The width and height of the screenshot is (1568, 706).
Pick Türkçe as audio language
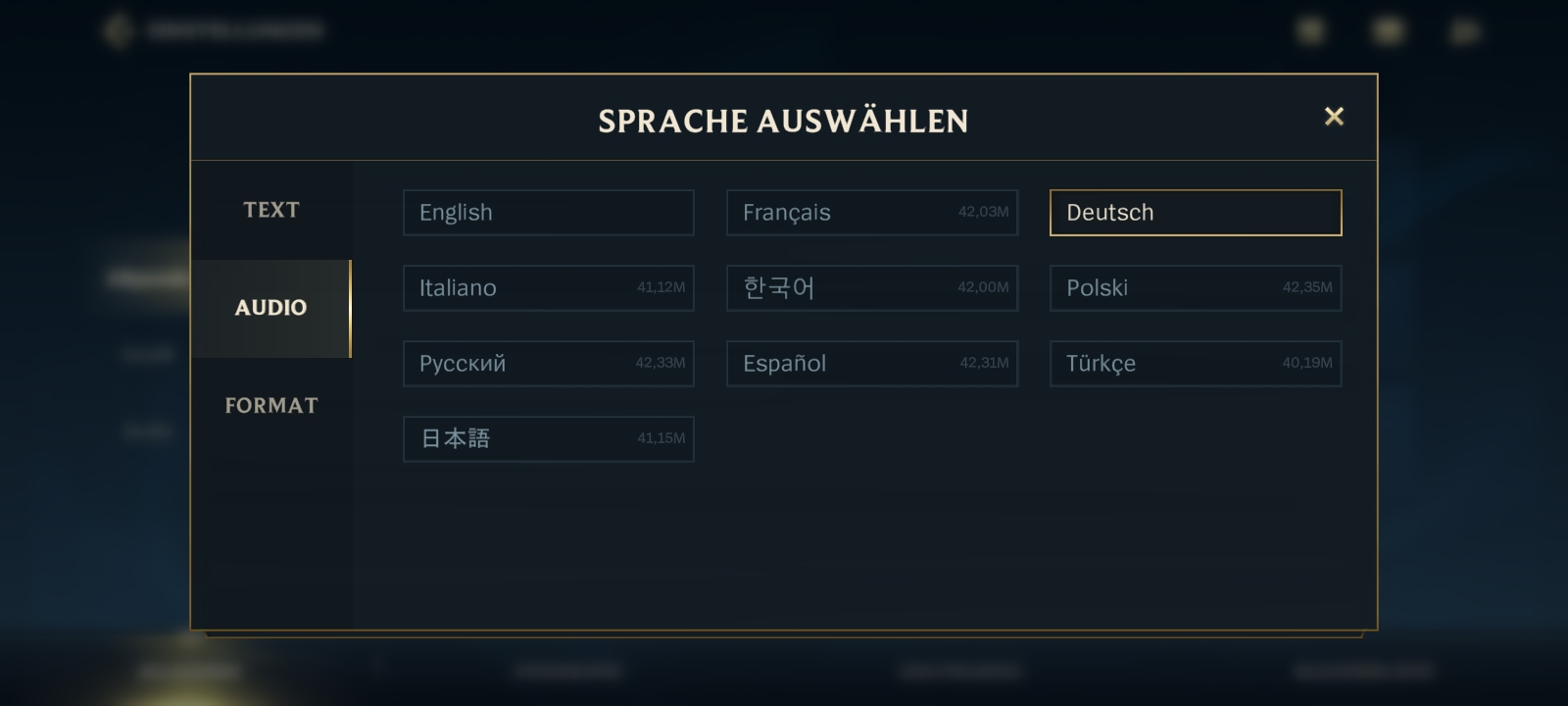point(1195,364)
